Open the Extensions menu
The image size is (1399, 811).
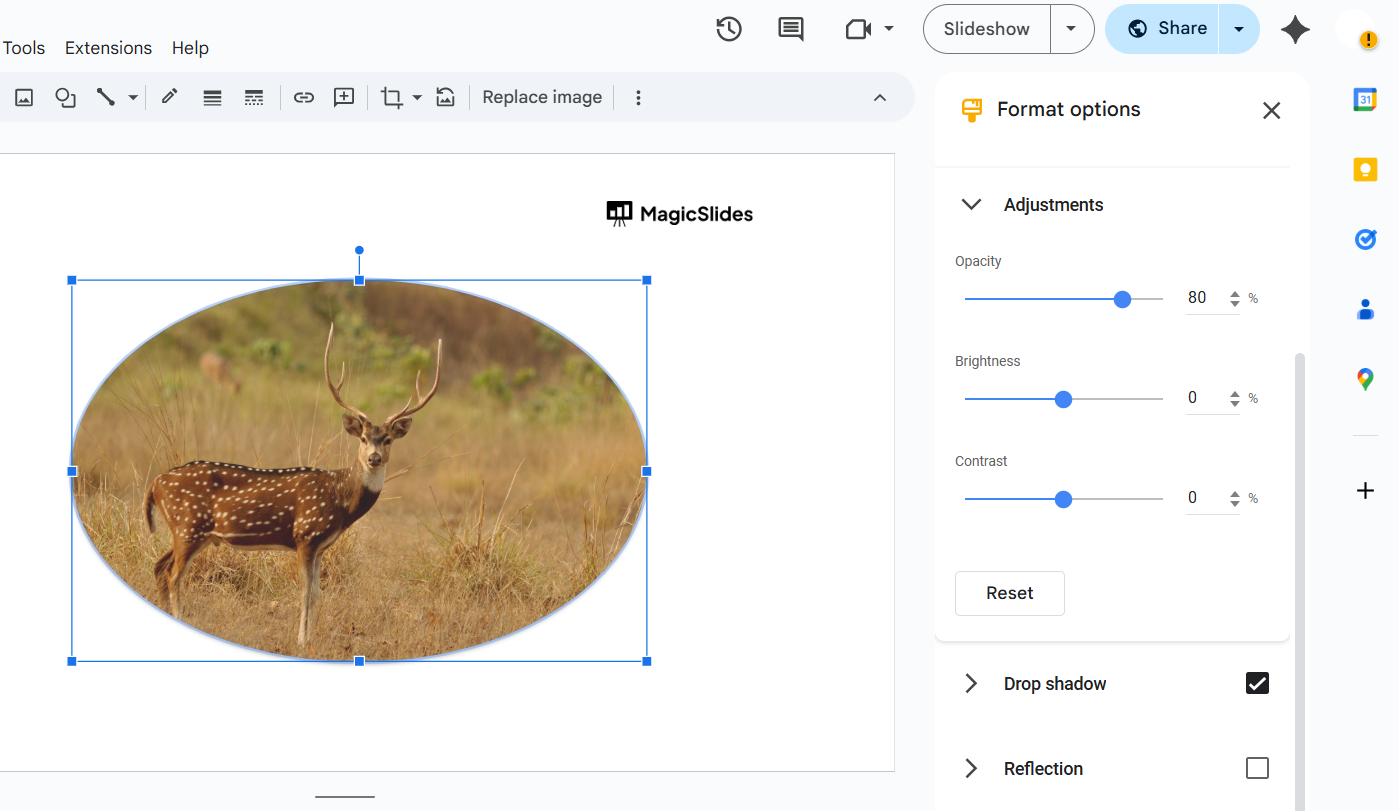(108, 48)
